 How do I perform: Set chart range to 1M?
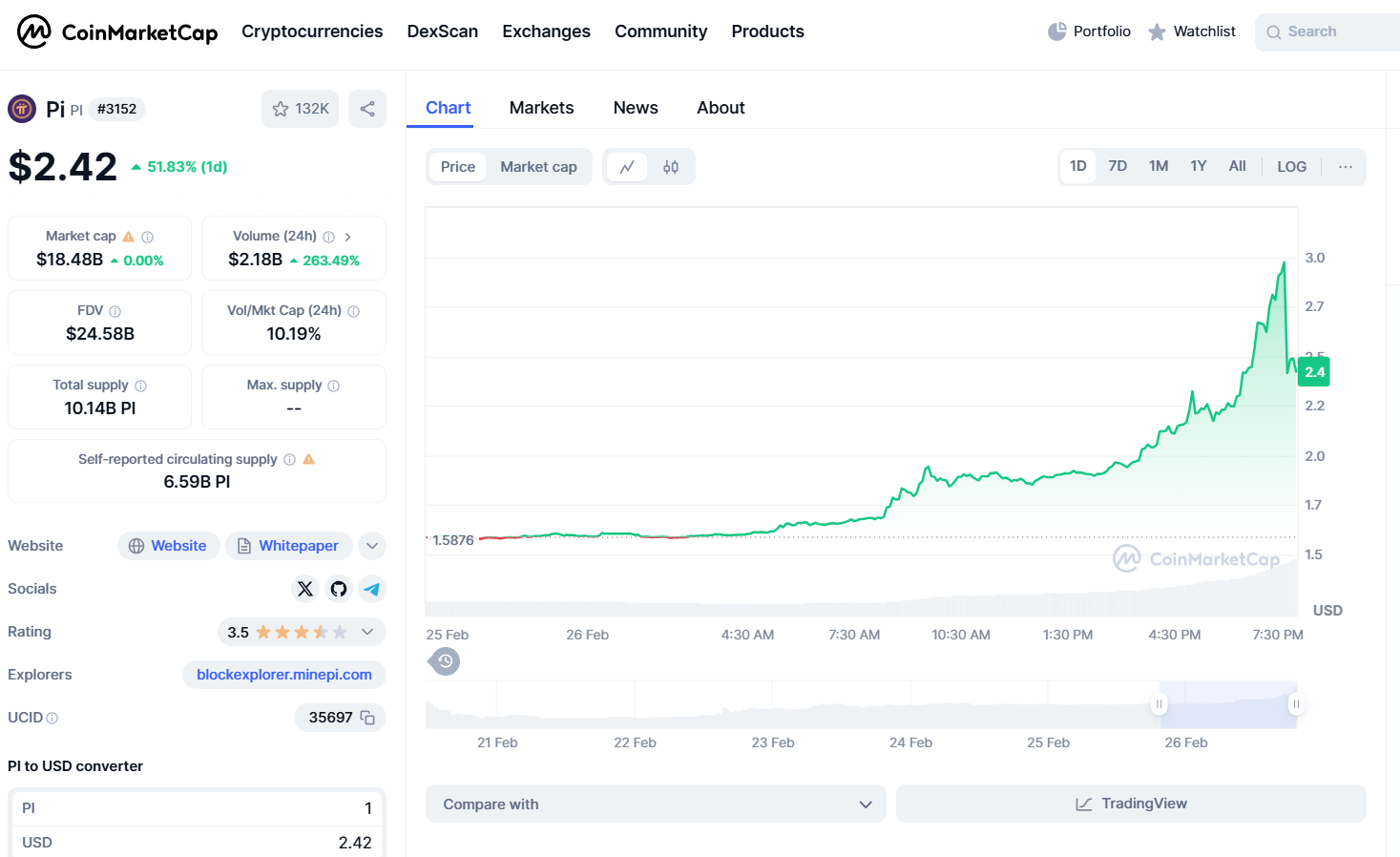(1159, 166)
